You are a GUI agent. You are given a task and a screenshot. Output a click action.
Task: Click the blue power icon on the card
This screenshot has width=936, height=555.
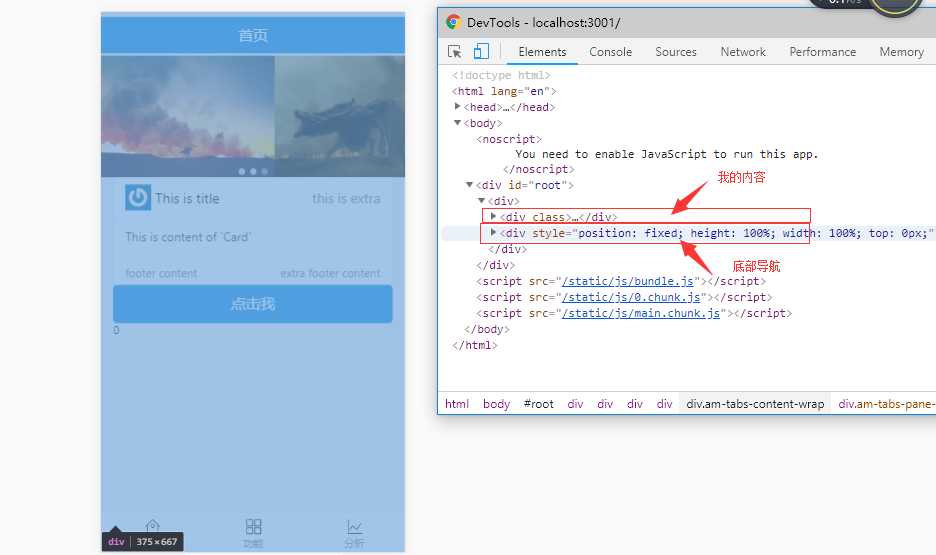[x=138, y=198]
